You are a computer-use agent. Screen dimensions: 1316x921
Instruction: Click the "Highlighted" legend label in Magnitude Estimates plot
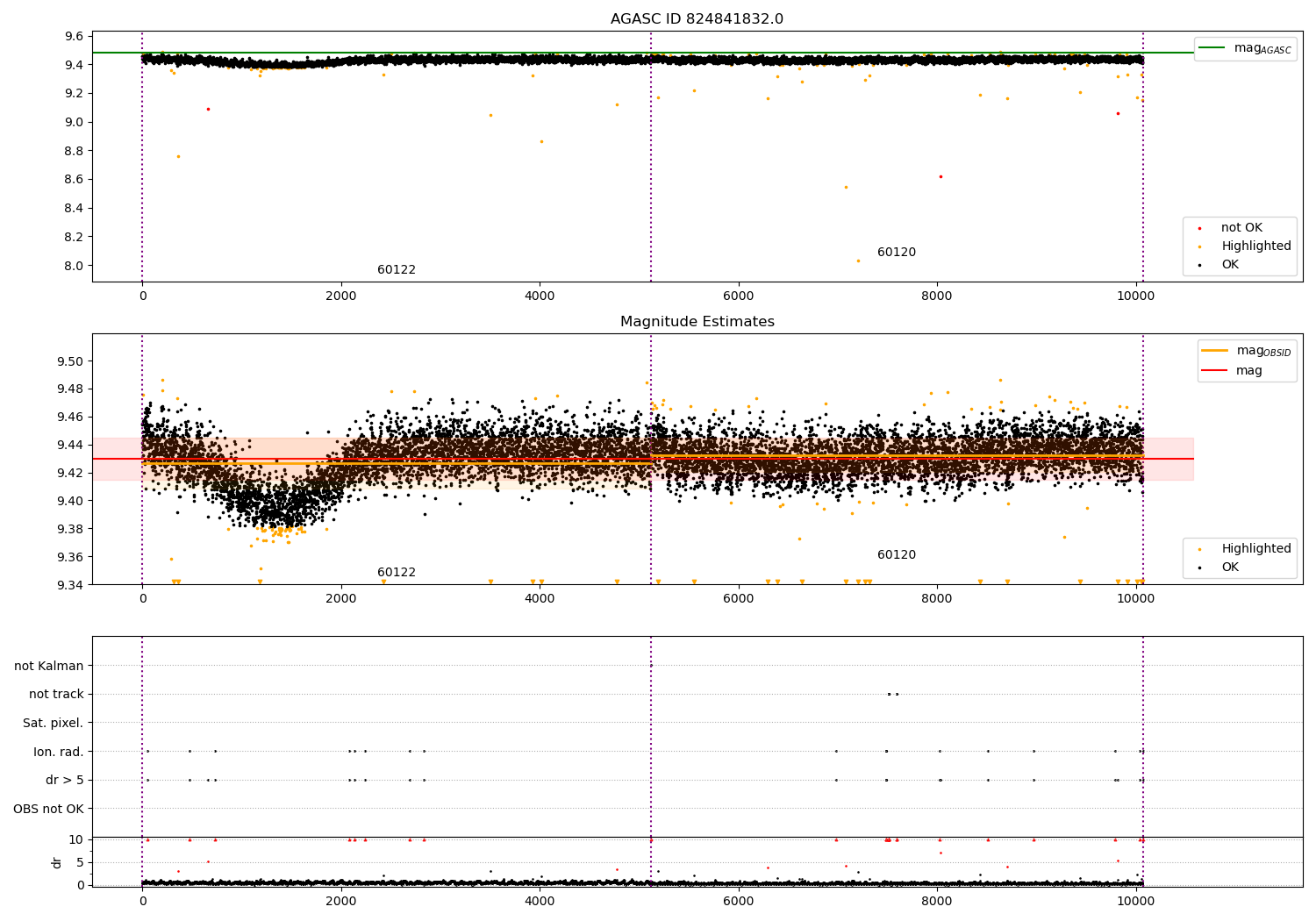pyautogui.click(x=1256, y=549)
